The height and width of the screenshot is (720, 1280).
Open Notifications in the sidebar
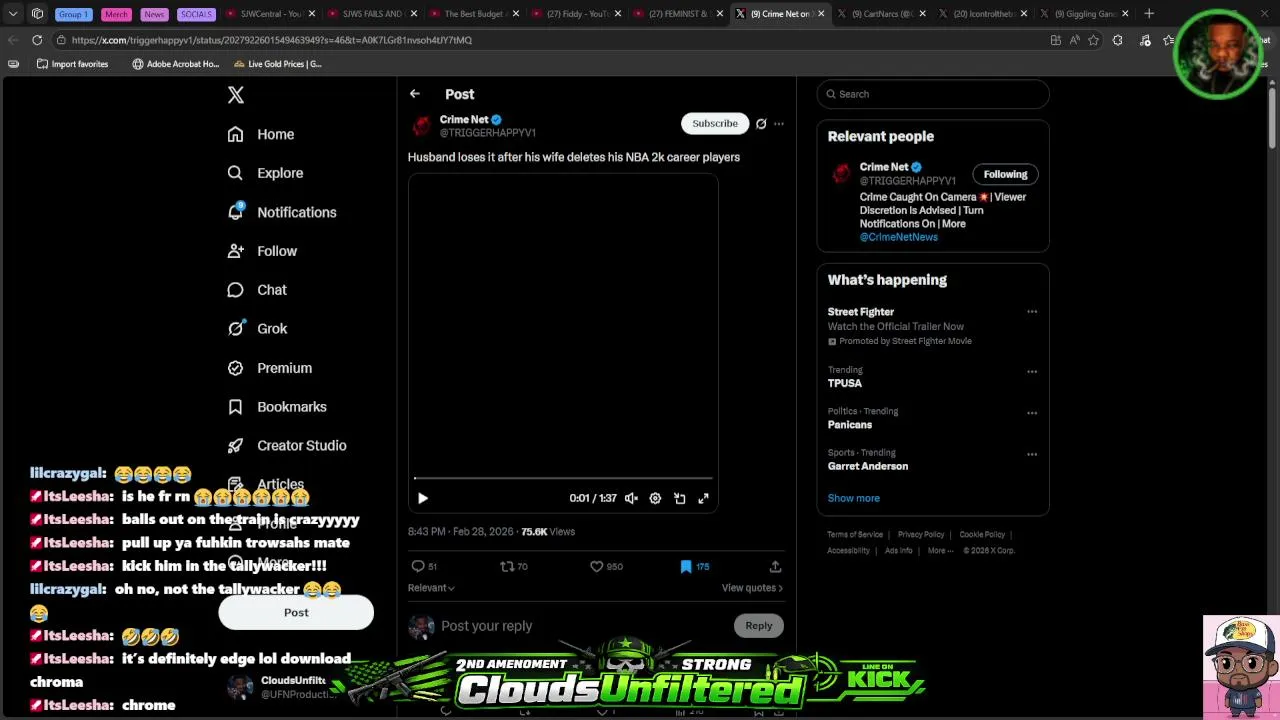tap(282, 212)
